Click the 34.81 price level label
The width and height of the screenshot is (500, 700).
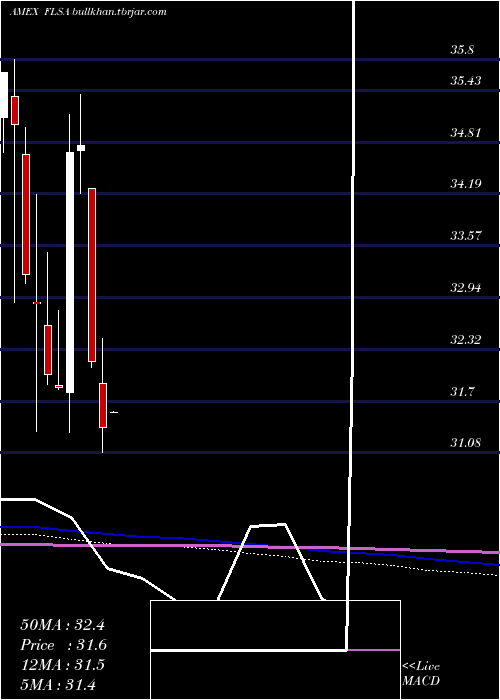click(466, 133)
